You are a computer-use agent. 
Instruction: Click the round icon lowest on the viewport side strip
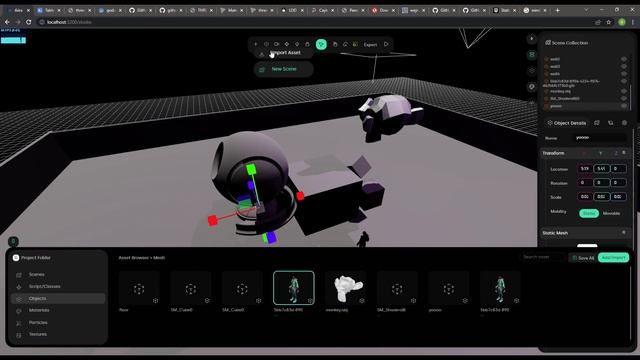[x=531, y=87]
